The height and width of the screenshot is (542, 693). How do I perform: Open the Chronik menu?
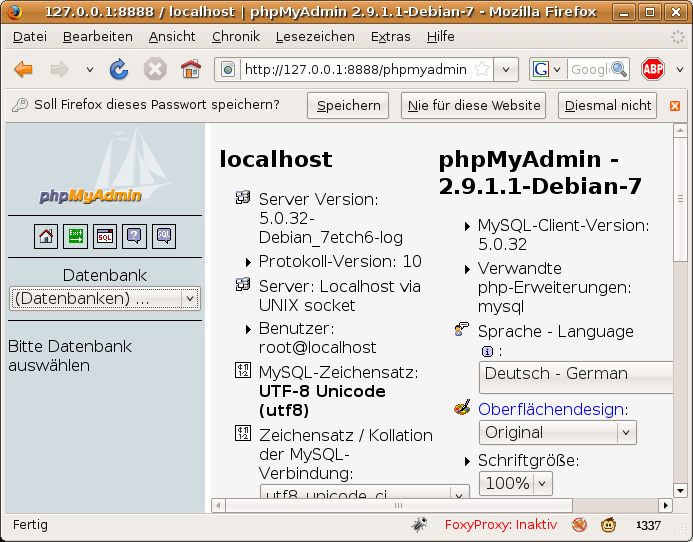coord(236,37)
